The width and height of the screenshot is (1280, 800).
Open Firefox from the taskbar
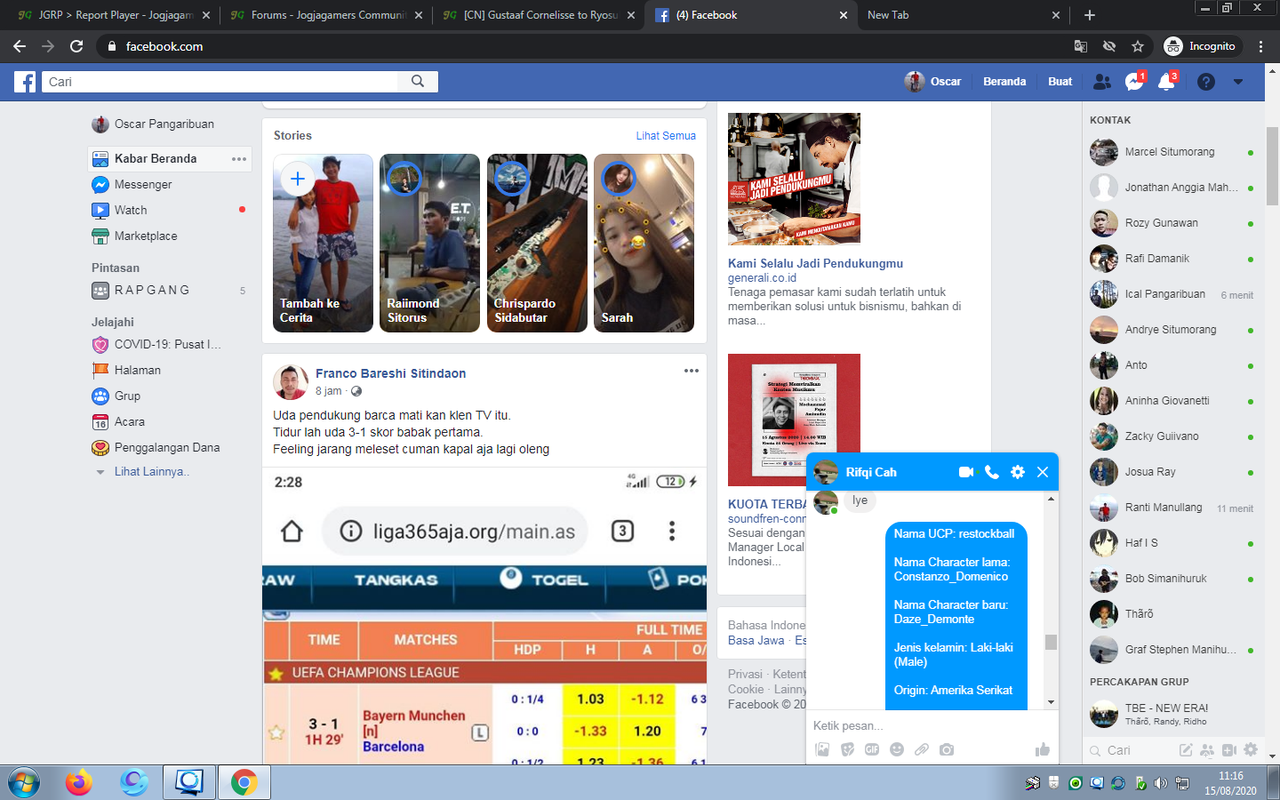(79, 781)
